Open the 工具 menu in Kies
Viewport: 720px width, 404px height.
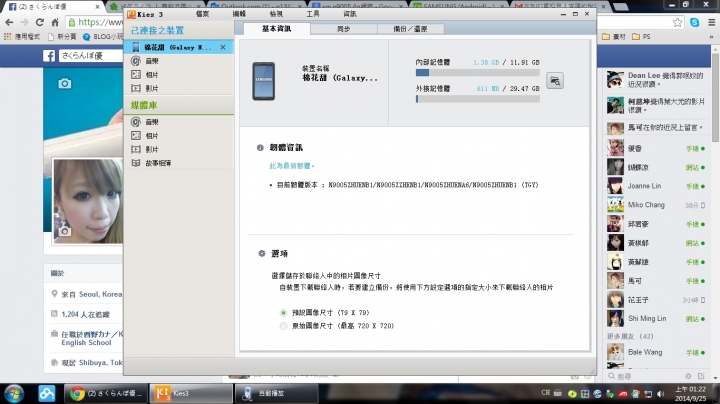click(313, 14)
